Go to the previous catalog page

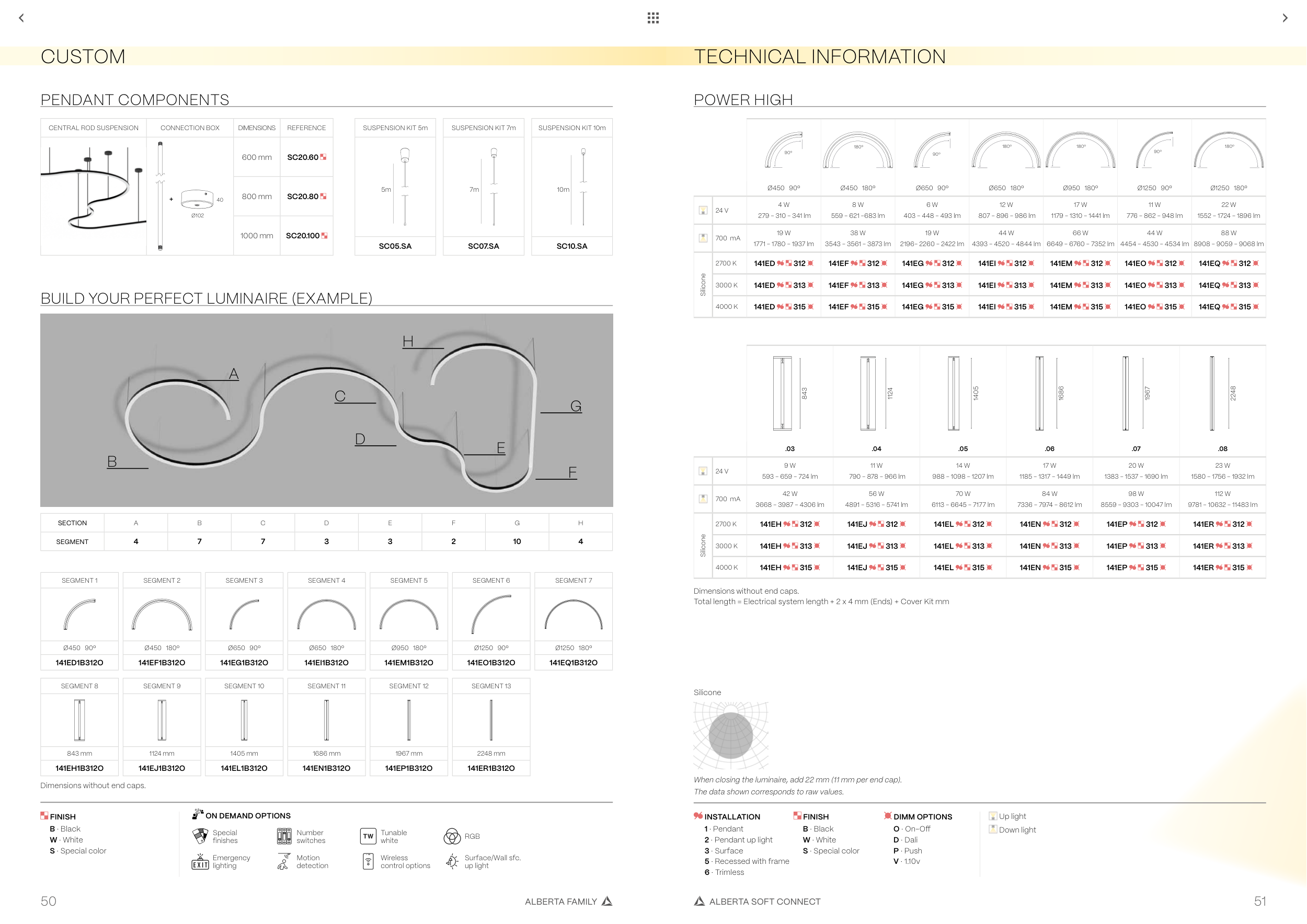[21, 18]
